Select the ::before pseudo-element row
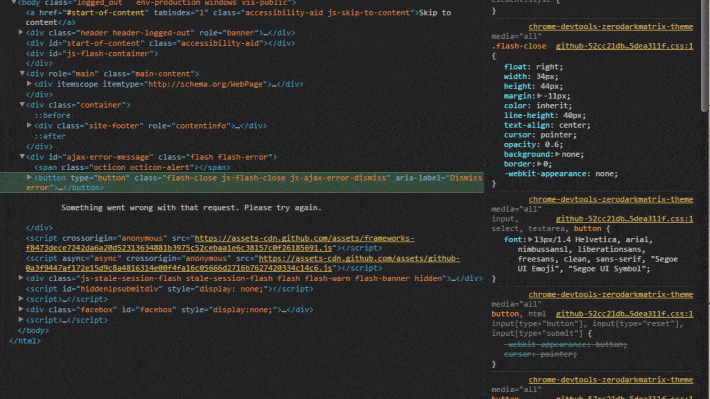This screenshot has width=710, height=399. tap(53, 115)
